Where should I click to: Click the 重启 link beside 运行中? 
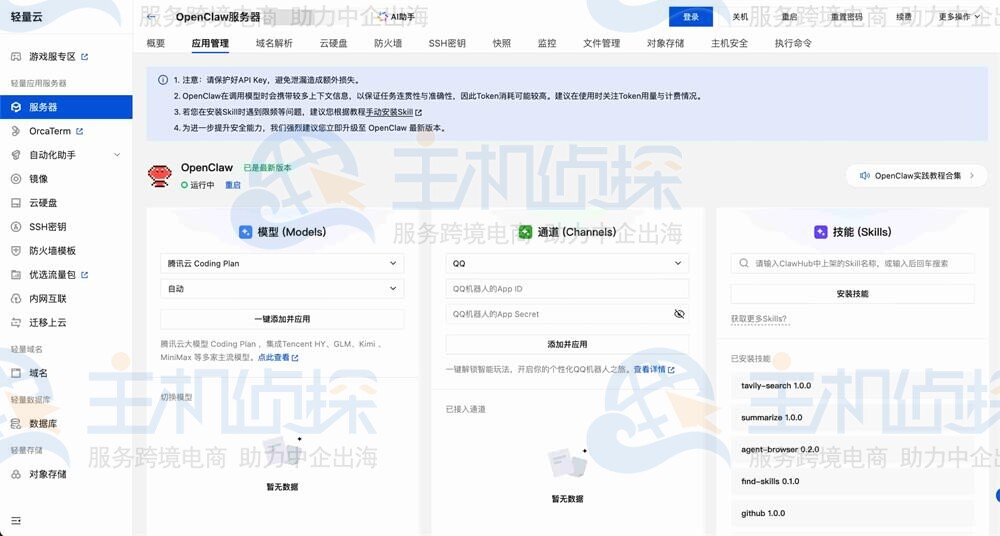tap(233, 185)
